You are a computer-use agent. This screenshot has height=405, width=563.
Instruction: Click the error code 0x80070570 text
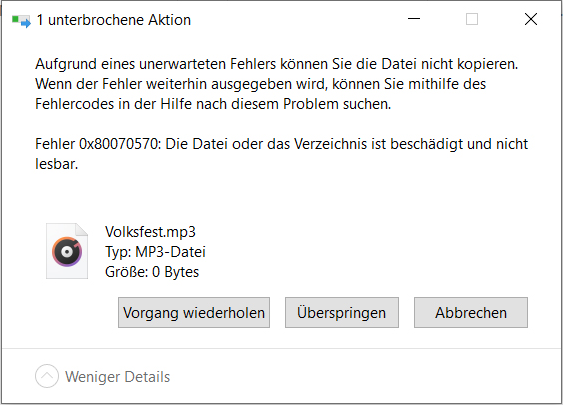point(119,144)
